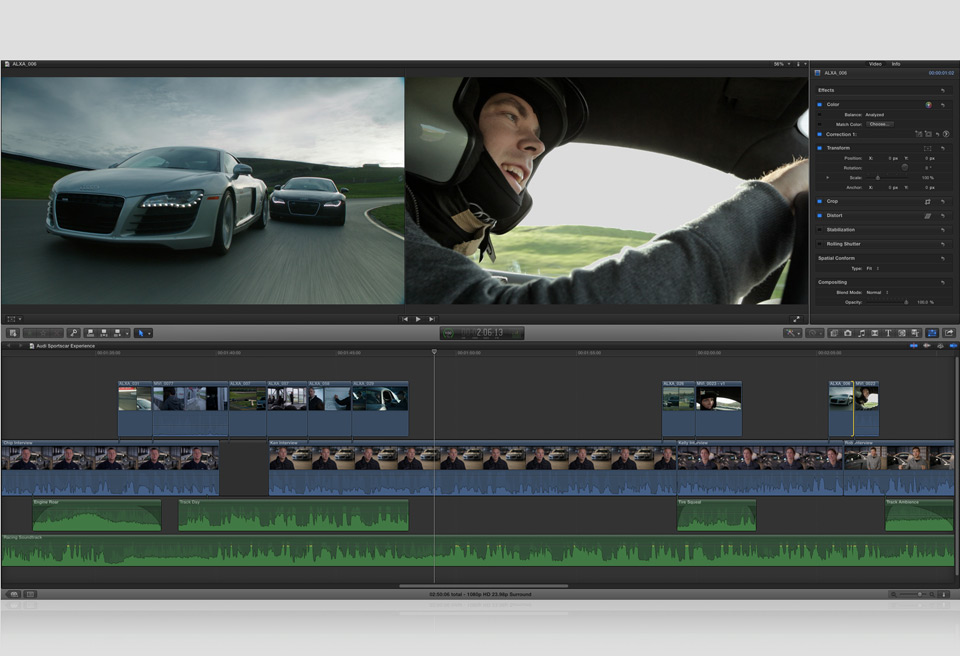The height and width of the screenshot is (656, 960).
Task: Open the music and sound browser
Action: [x=861, y=333]
